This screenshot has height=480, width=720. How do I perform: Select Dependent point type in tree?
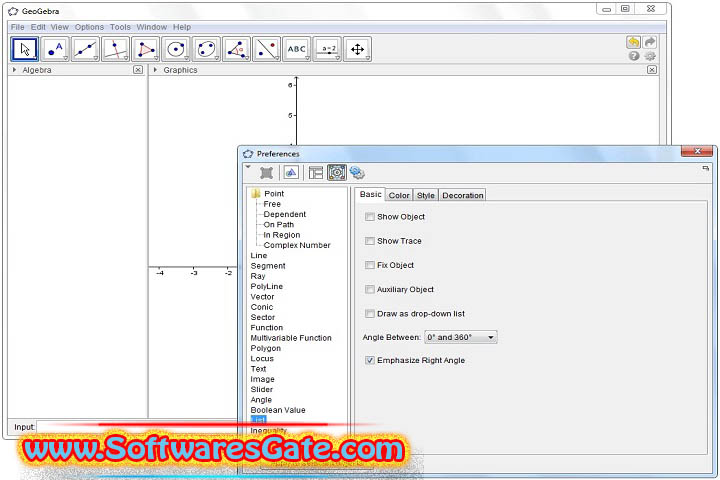[x=285, y=215]
